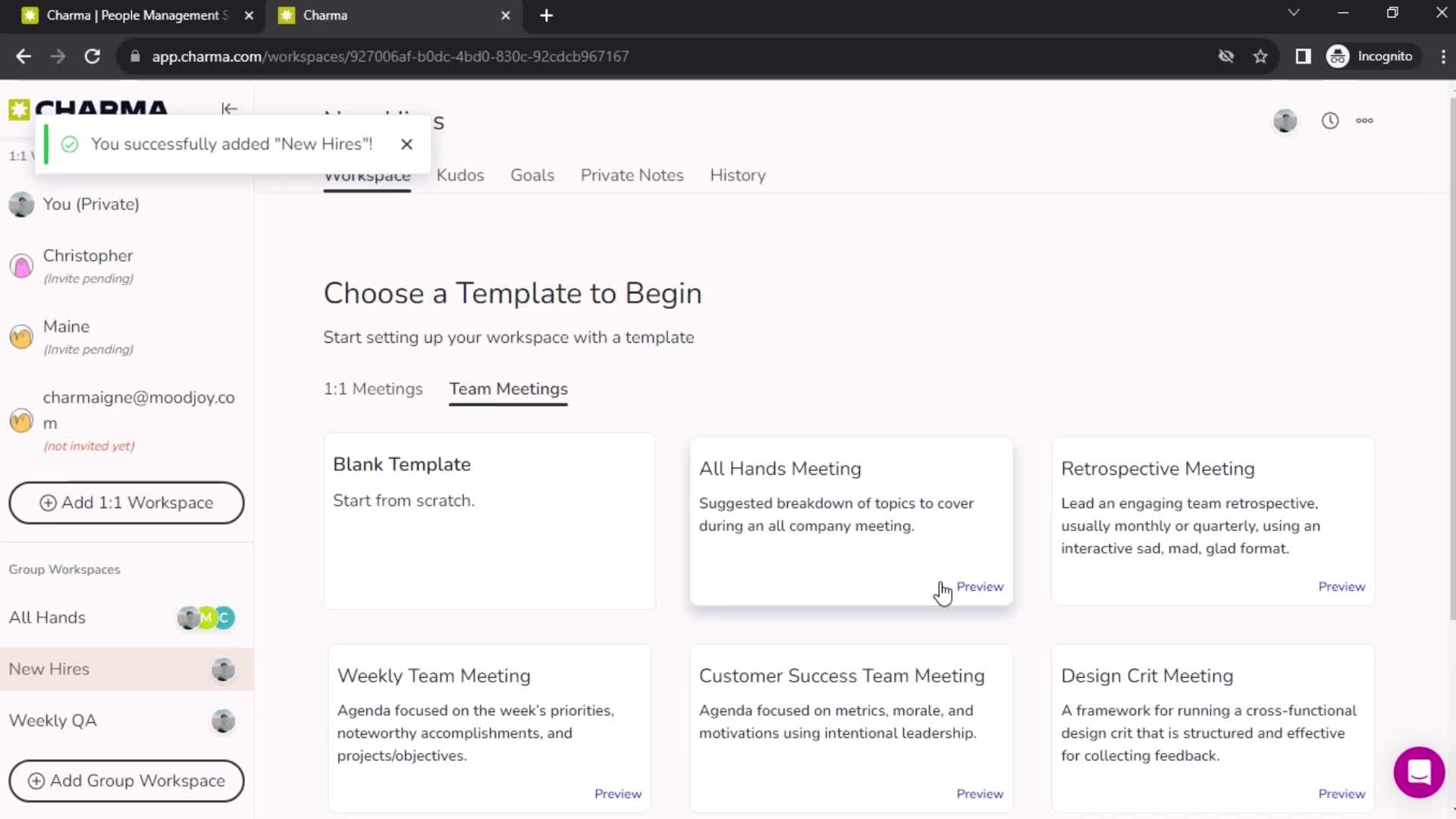Image resolution: width=1456 pixels, height=819 pixels.
Task: Select Weekly QA group workspace
Action: pos(52,720)
